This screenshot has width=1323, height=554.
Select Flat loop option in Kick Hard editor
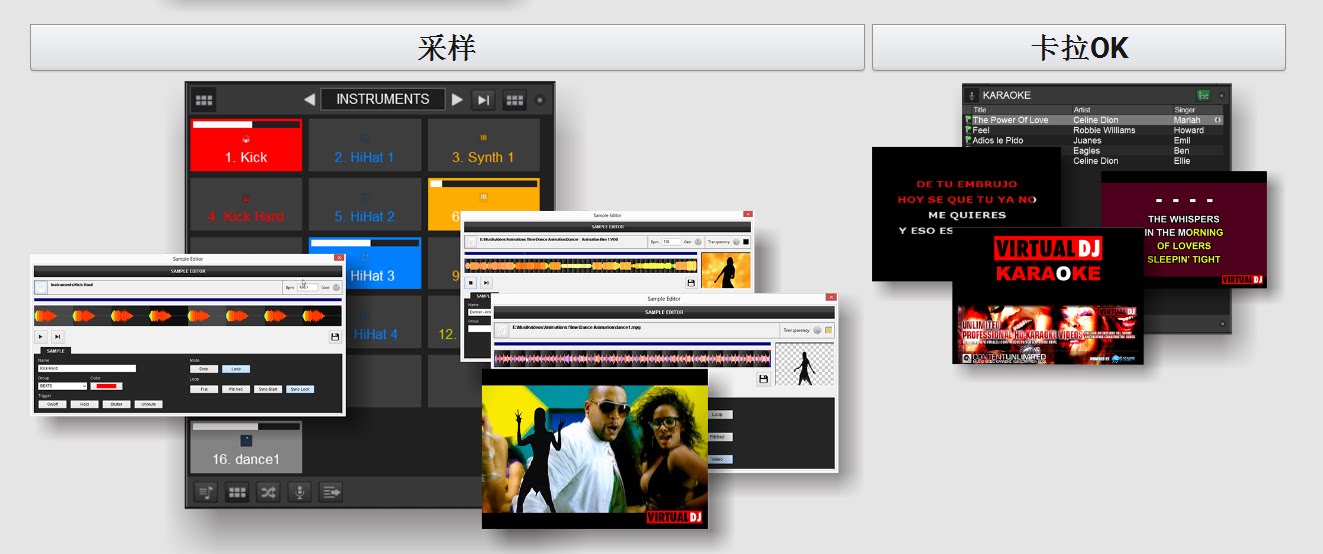pos(203,389)
